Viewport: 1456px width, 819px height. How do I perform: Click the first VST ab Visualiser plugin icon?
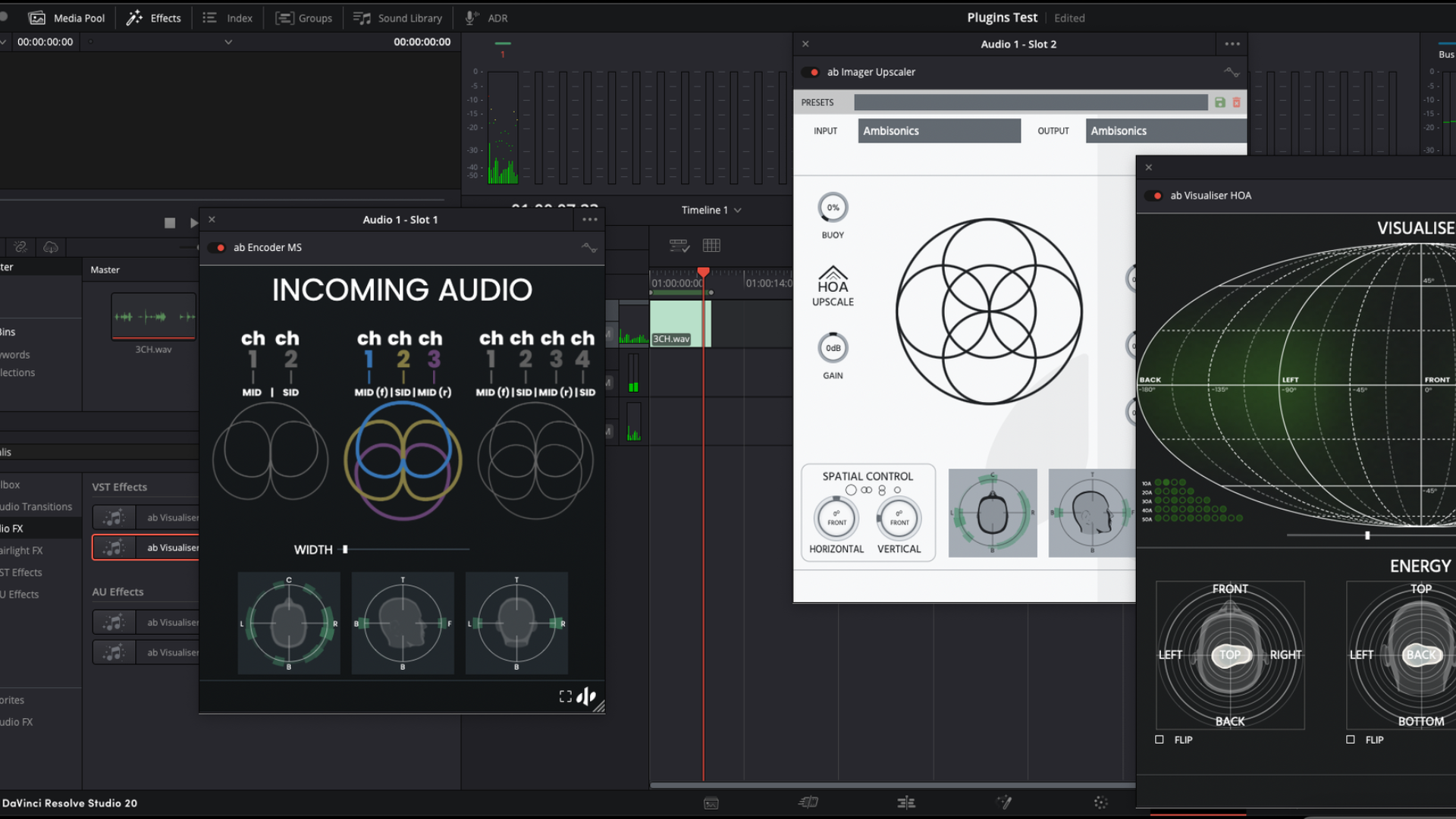click(114, 518)
